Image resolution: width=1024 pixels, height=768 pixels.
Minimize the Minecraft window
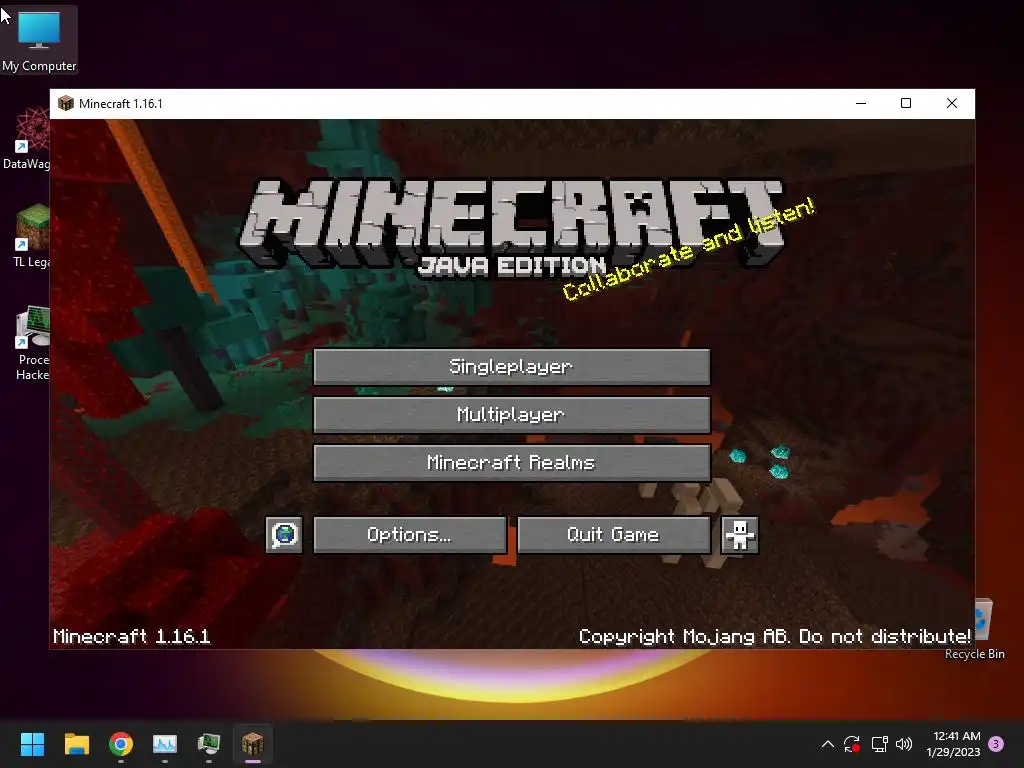[x=861, y=103]
